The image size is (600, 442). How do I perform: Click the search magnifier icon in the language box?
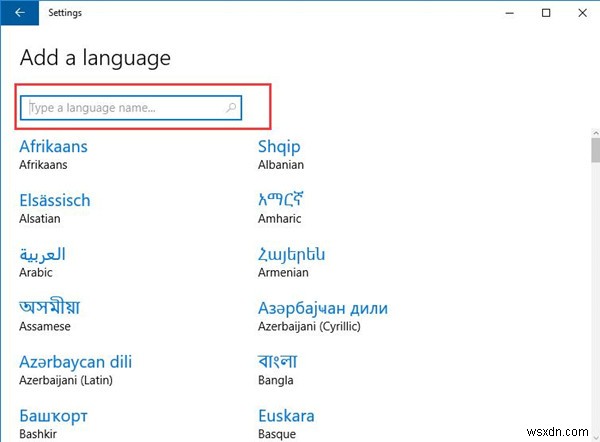tap(231, 108)
